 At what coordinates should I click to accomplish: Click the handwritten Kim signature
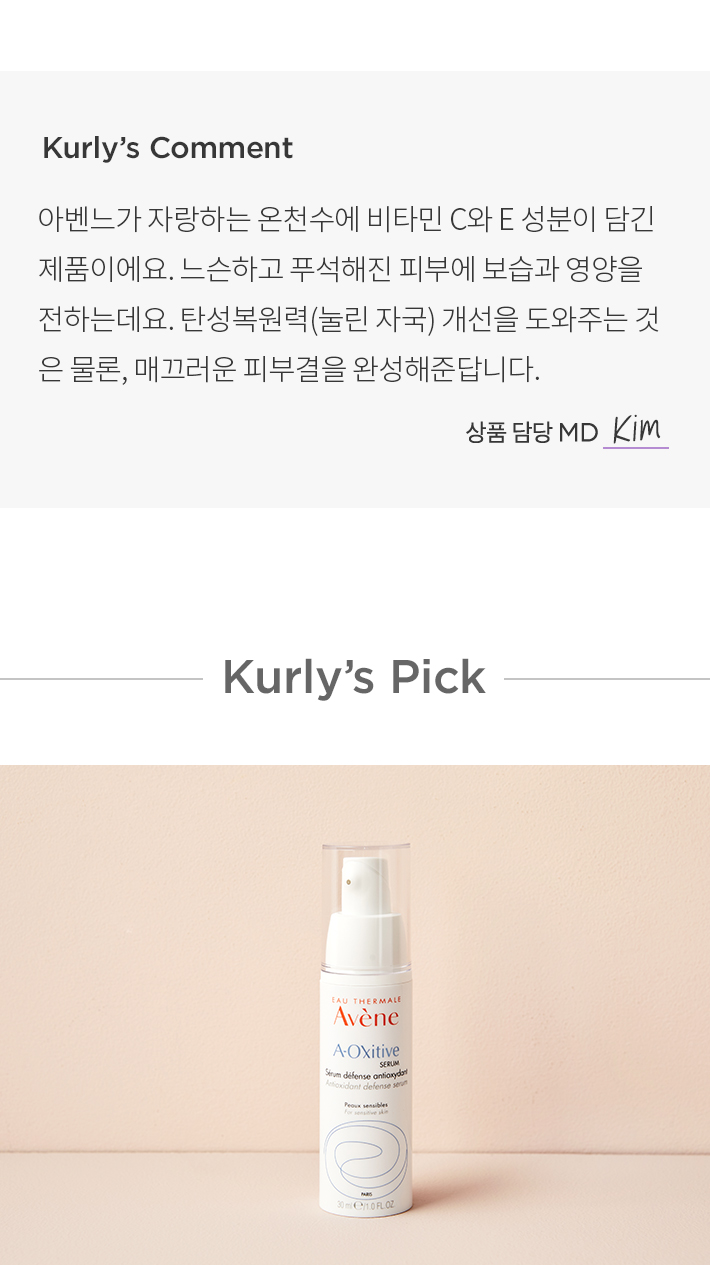(636, 429)
